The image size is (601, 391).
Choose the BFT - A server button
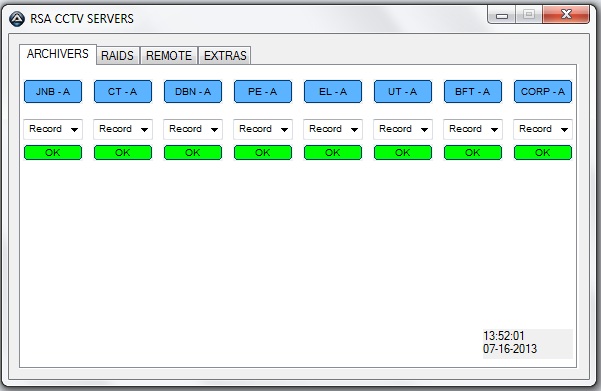[x=473, y=92]
